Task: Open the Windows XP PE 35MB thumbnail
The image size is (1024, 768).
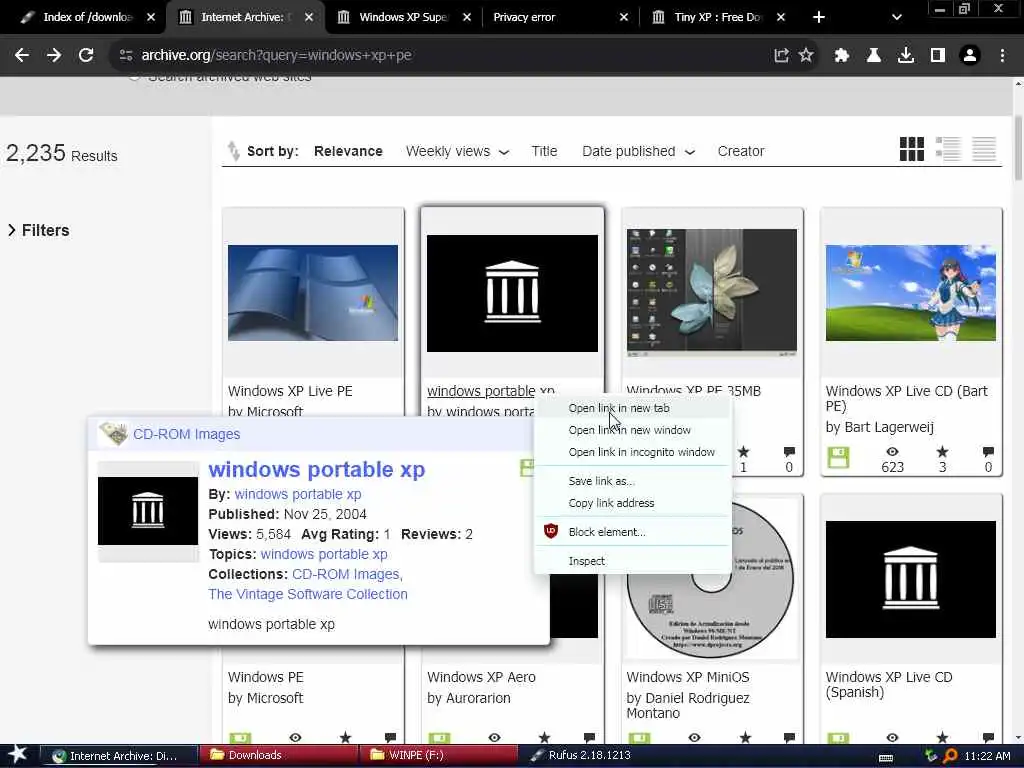Action: pos(712,293)
